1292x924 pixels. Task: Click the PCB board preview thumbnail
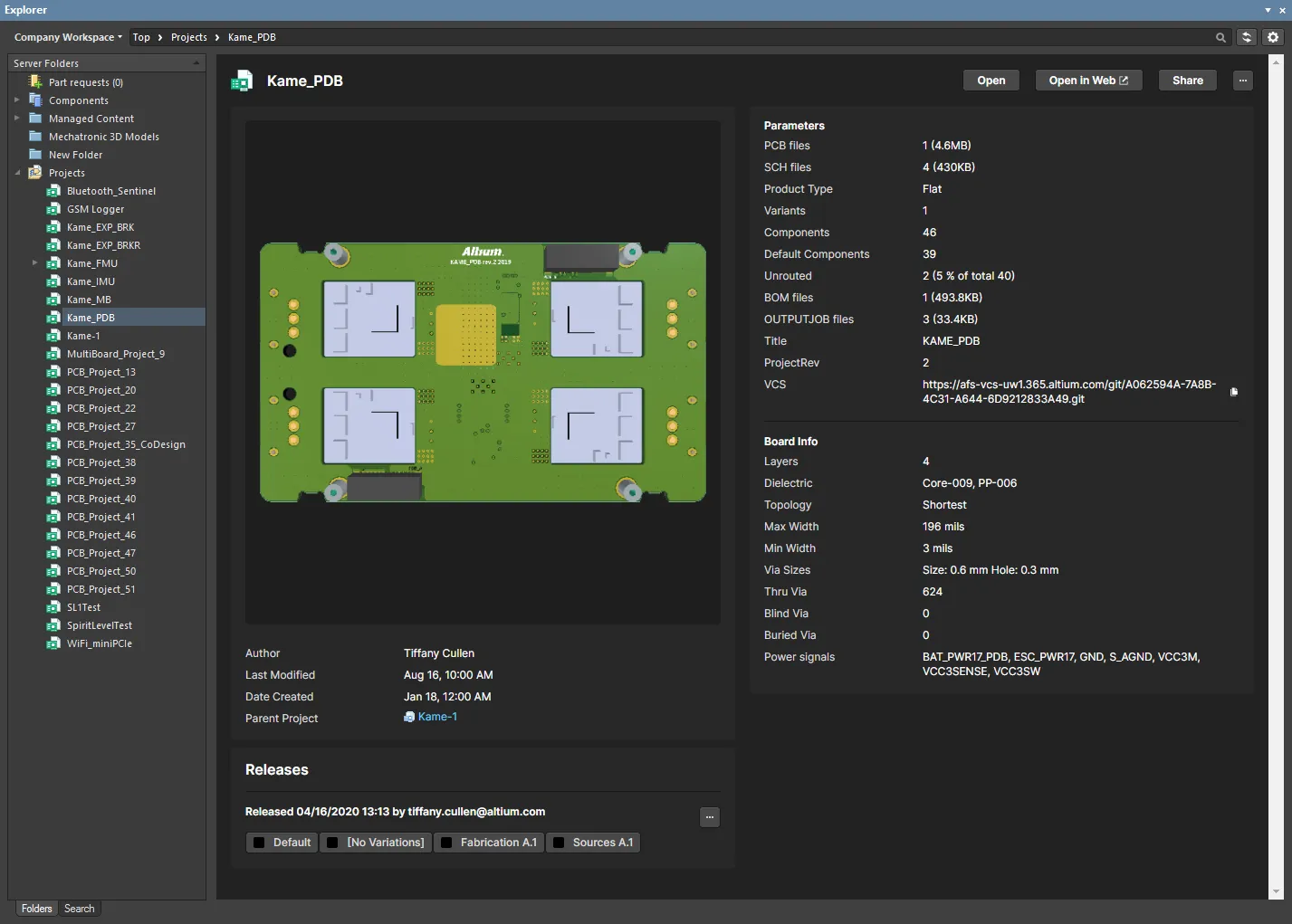483,372
